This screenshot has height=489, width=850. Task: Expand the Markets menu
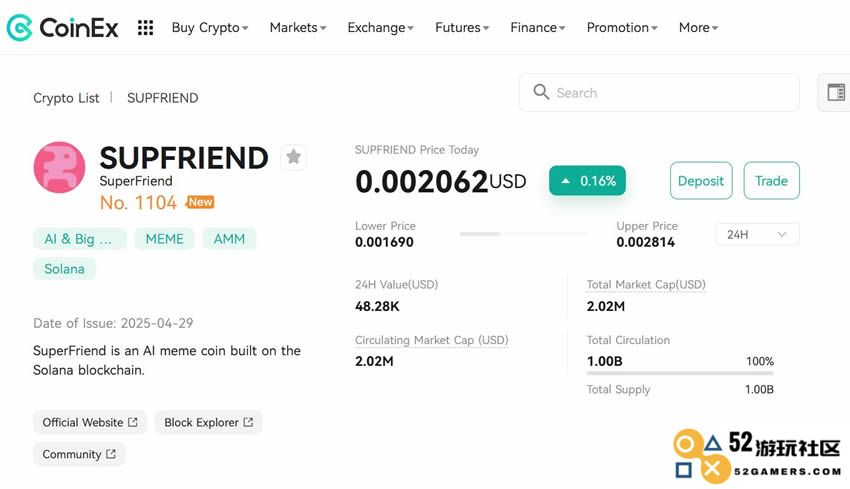pos(298,28)
